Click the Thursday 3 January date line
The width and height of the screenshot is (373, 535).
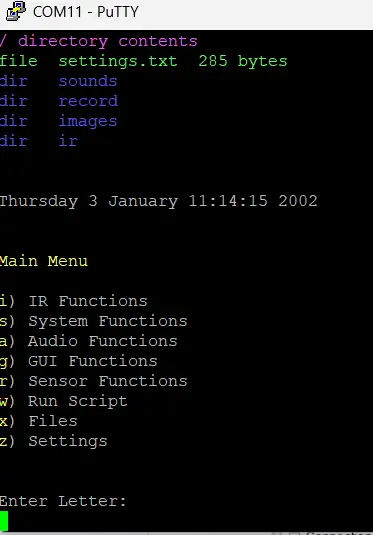[x=158, y=201]
